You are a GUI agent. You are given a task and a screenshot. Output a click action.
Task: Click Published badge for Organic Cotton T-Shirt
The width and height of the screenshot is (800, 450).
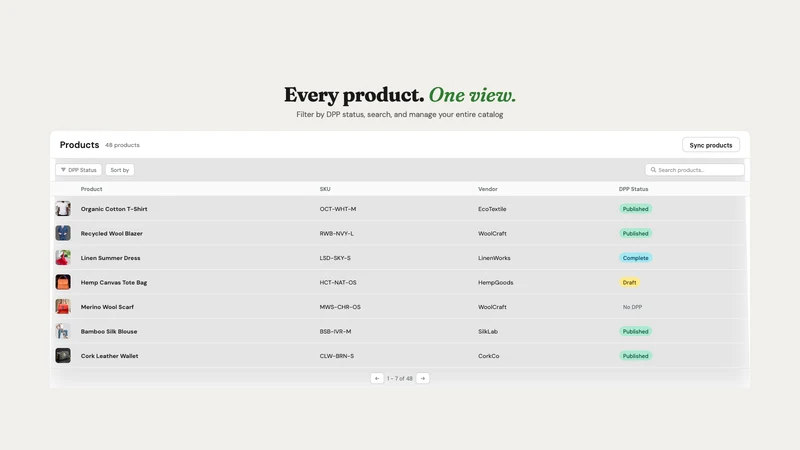635,209
